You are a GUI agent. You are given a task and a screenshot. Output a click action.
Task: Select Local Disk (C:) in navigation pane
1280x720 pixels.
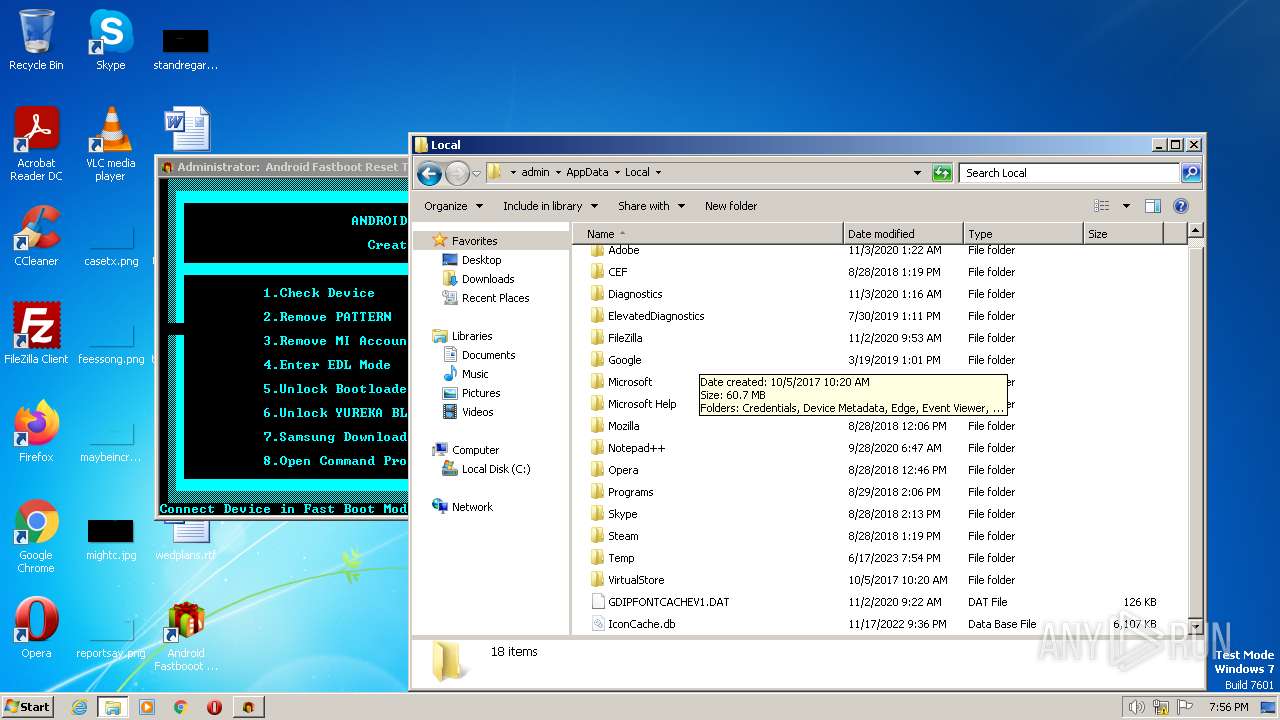(x=495, y=469)
